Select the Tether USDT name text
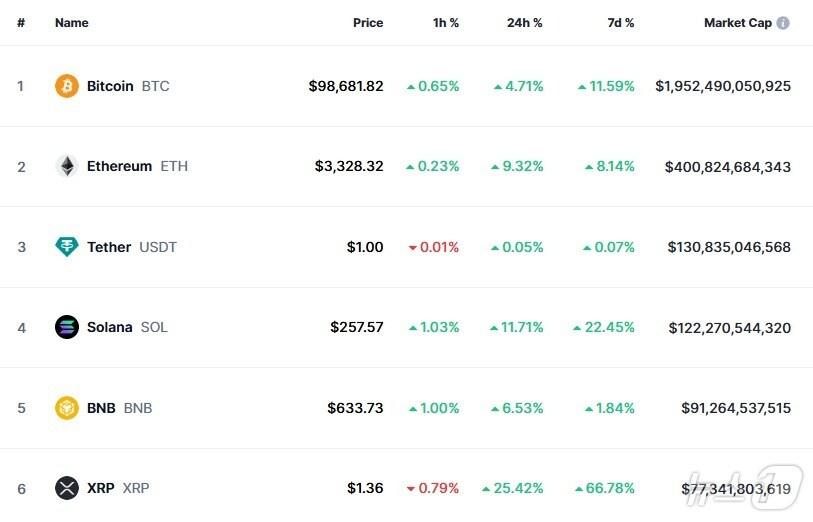 [131, 247]
